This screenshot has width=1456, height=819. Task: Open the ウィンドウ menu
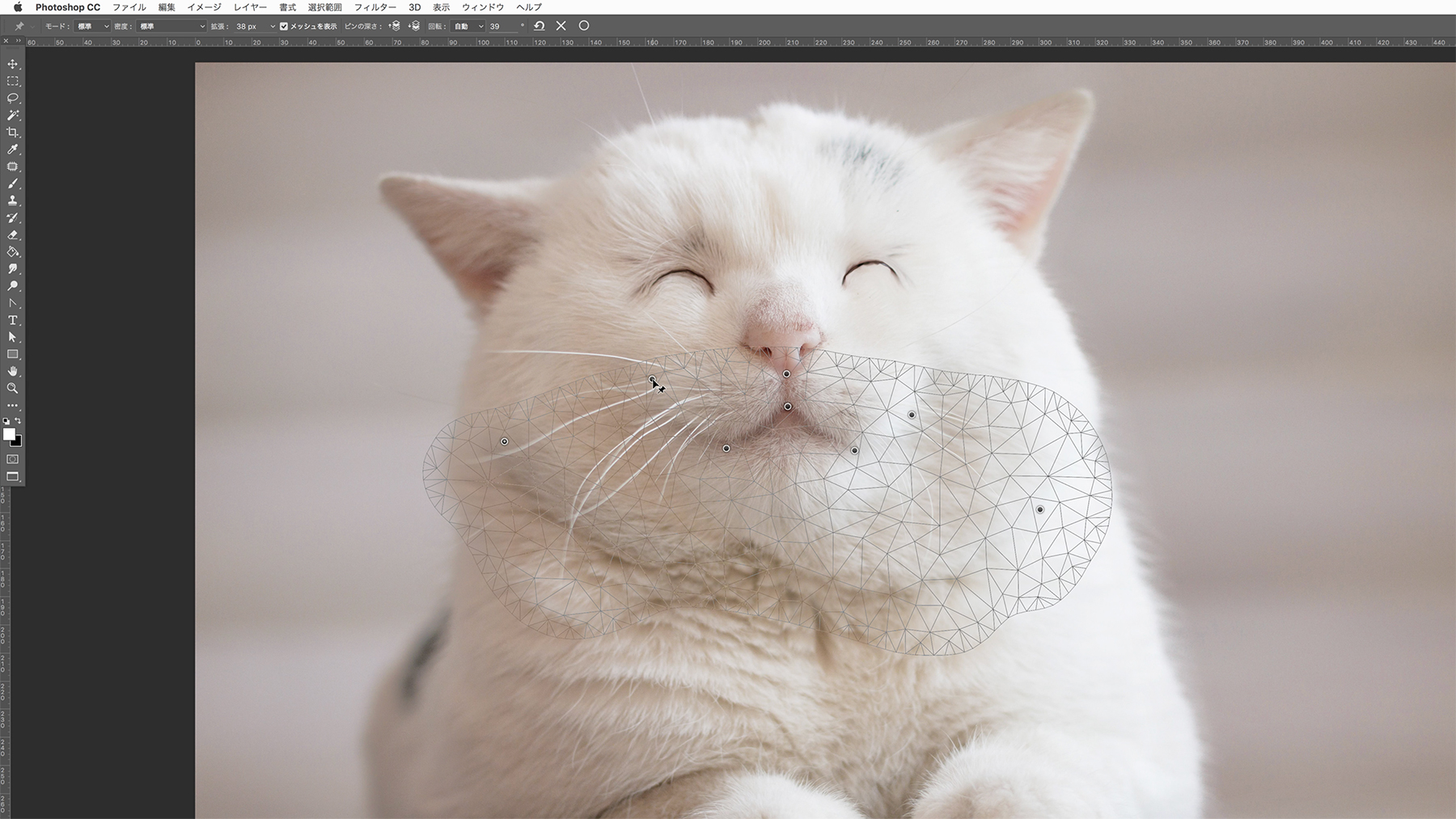[x=483, y=7]
